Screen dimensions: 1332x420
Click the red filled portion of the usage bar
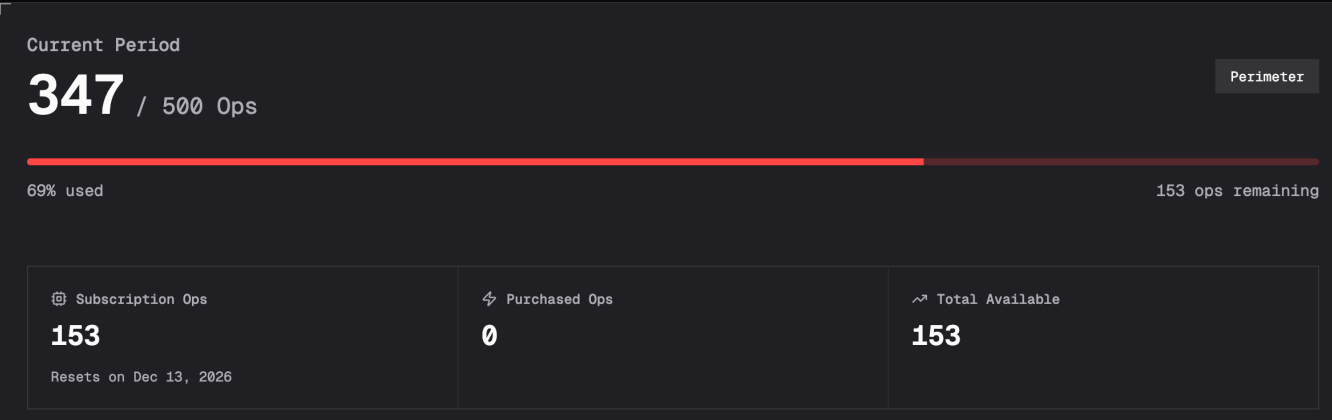[x=475, y=161]
